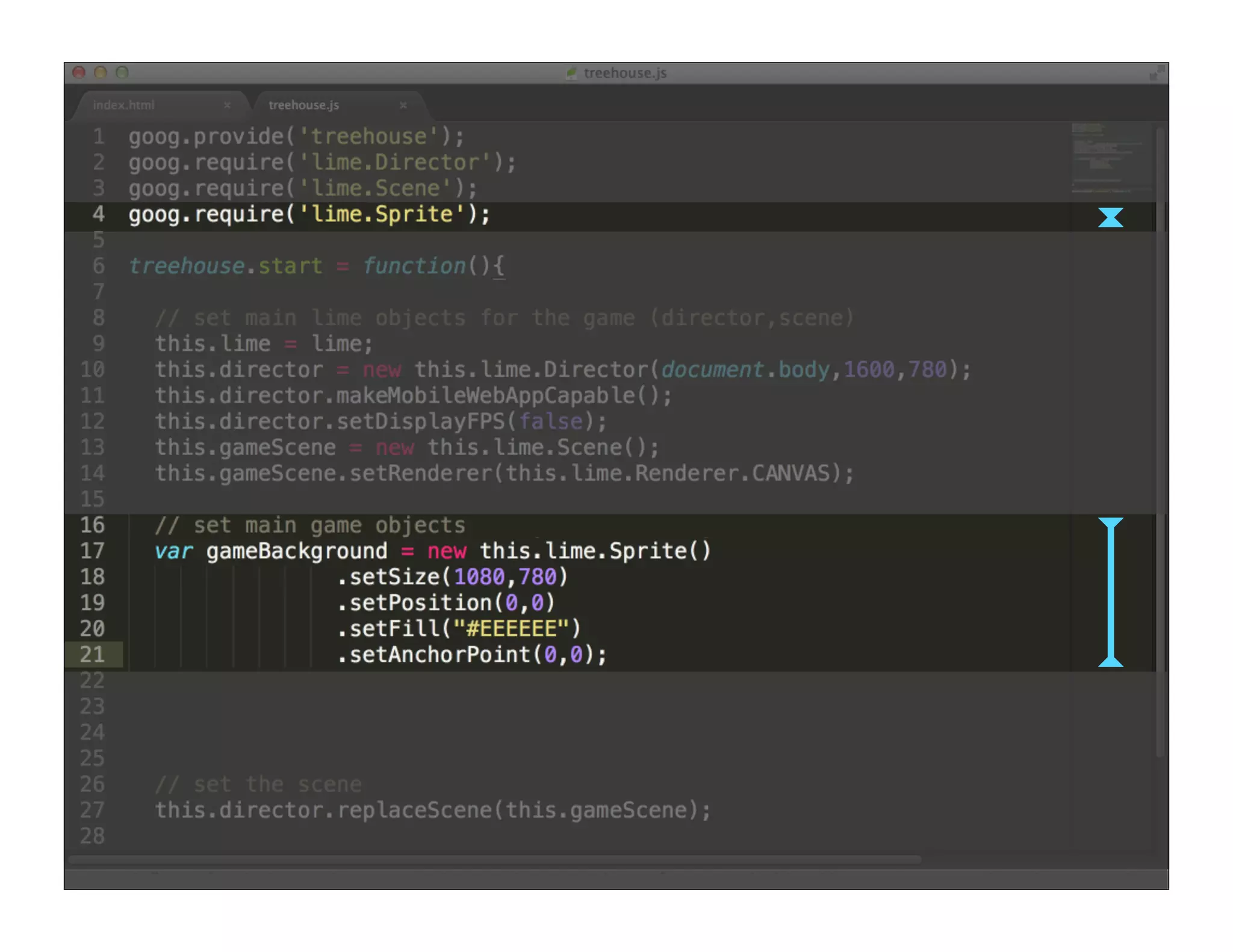Click the vertical scrollbar on the right
This screenshot has width=1233, height=952.
click(1161, 421)
